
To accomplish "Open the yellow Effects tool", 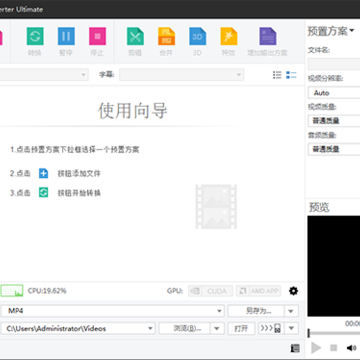I will click(x=229, y=36).
